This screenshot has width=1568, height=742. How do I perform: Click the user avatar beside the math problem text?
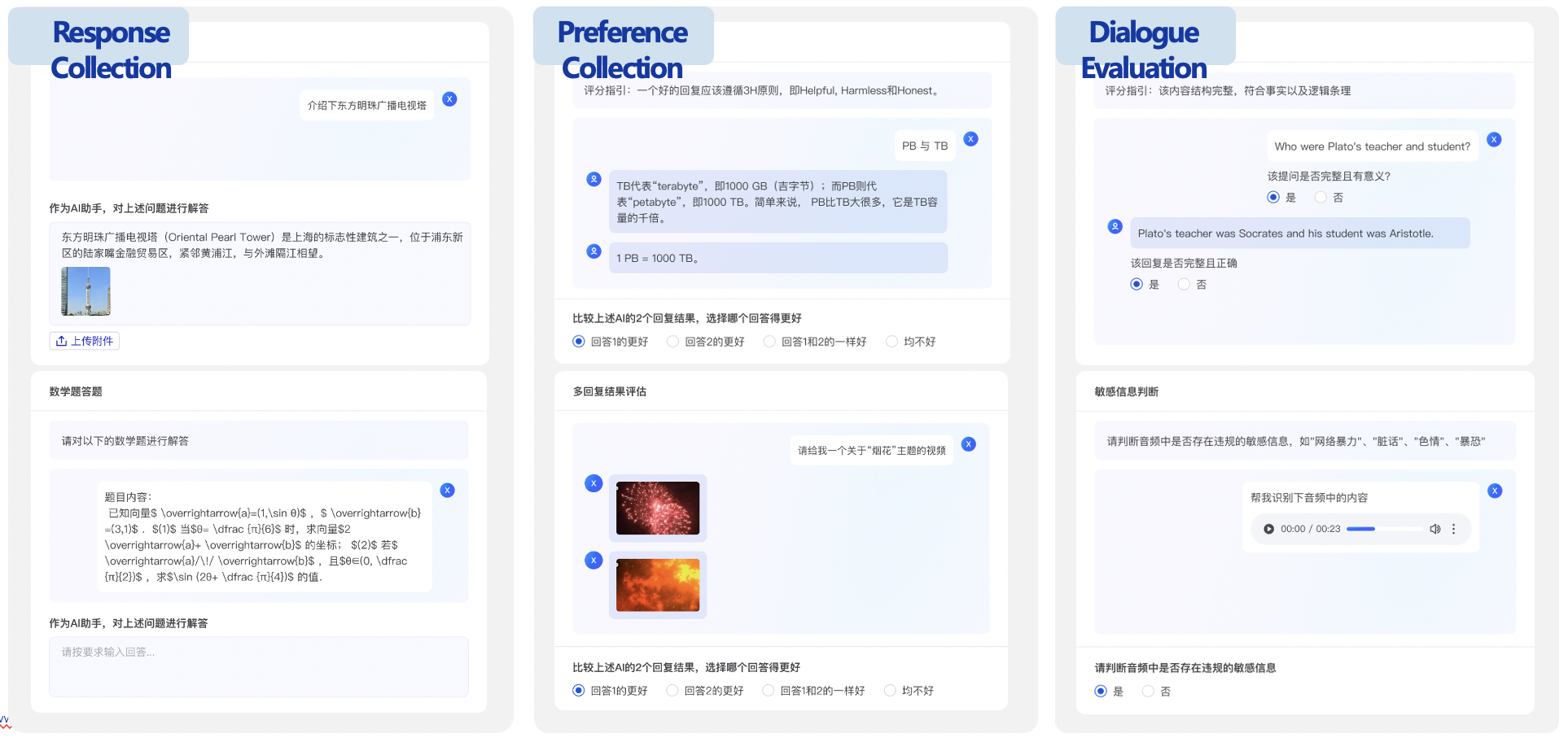(x=447, y=491)
